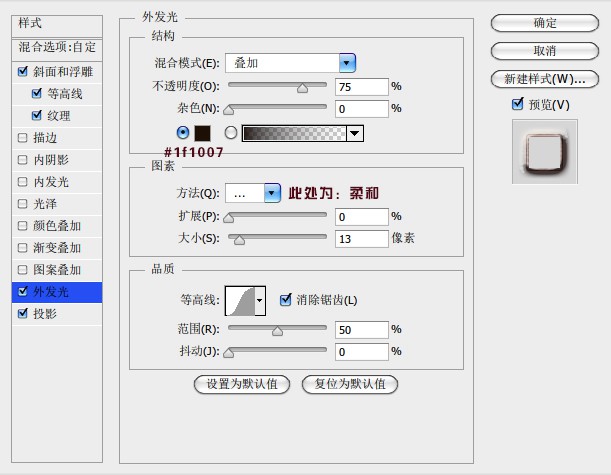Select the 图案叠加 pattern overlay entry
Viewport: 611px width, 475px height.
pyautogui.click(x=57, y=270)
